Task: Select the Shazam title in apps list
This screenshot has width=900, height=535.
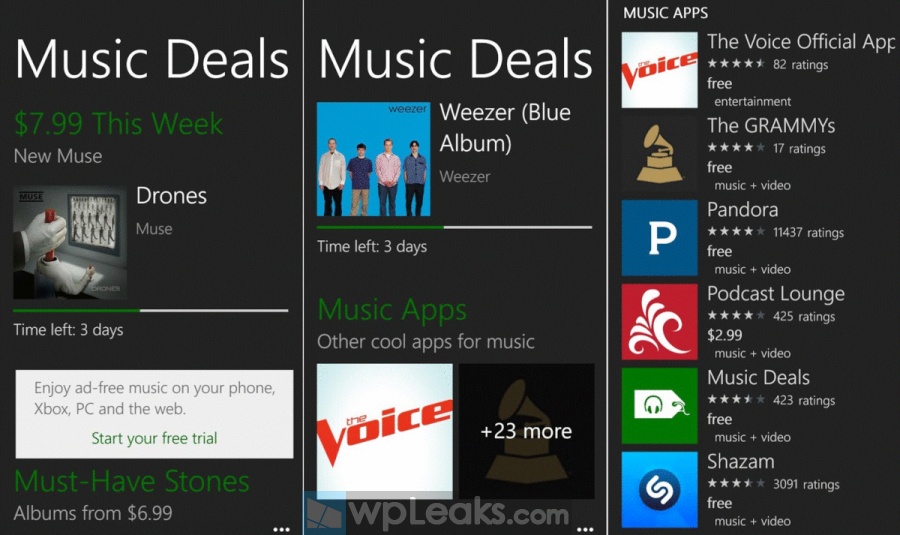Action: (x=741, y=462)
